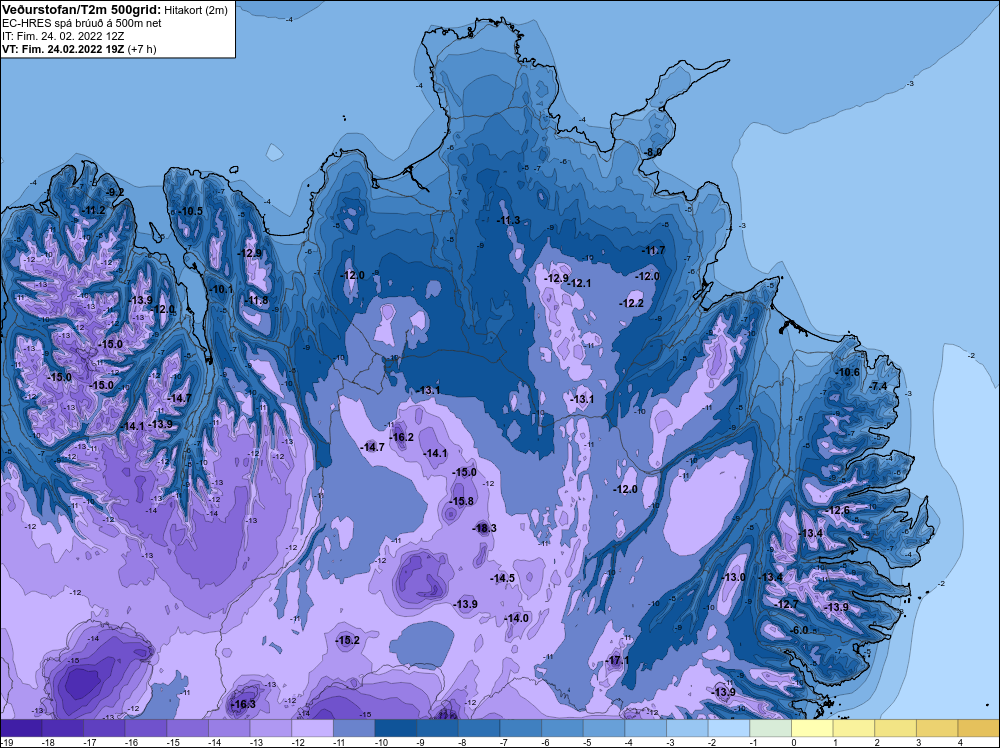Click the -11.8 temperature label

coord(258,300)
